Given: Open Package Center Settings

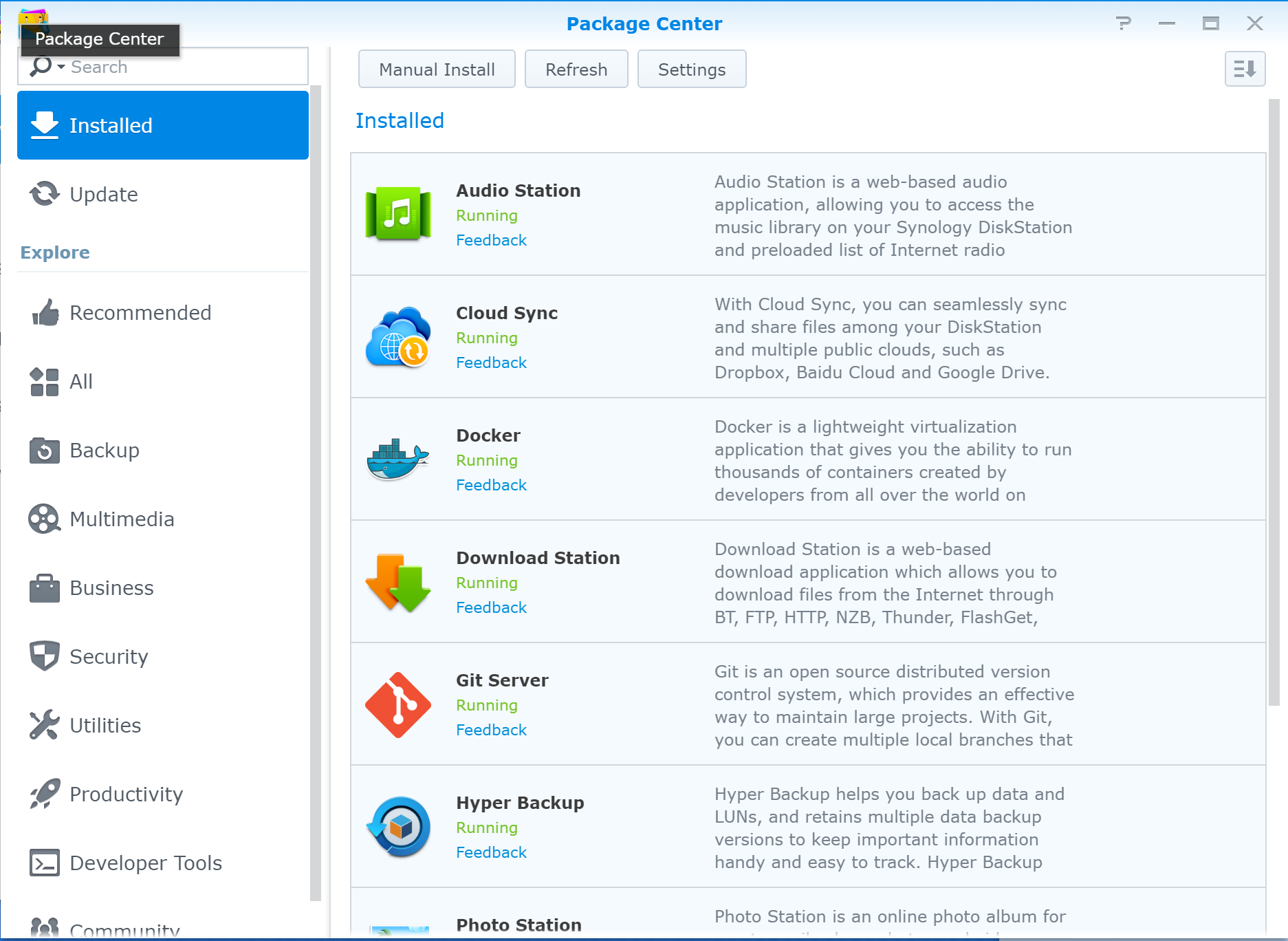Looking at the screenshot, I should (692, 69).
